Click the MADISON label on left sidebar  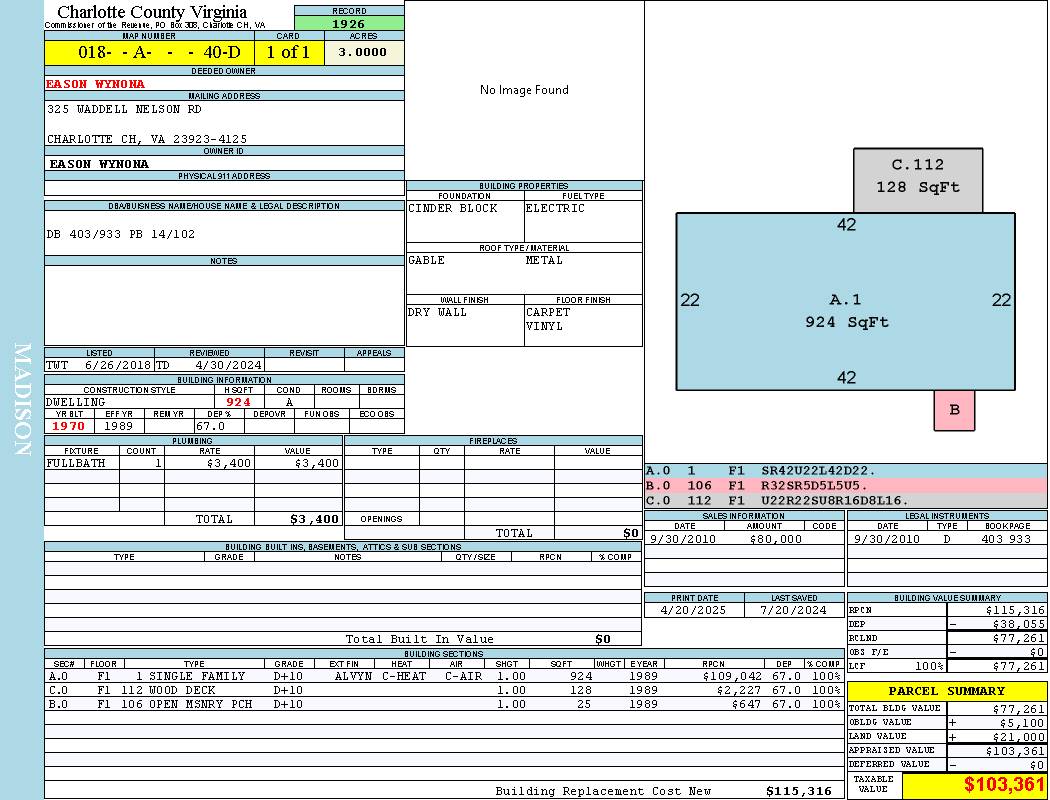(22, 400)
